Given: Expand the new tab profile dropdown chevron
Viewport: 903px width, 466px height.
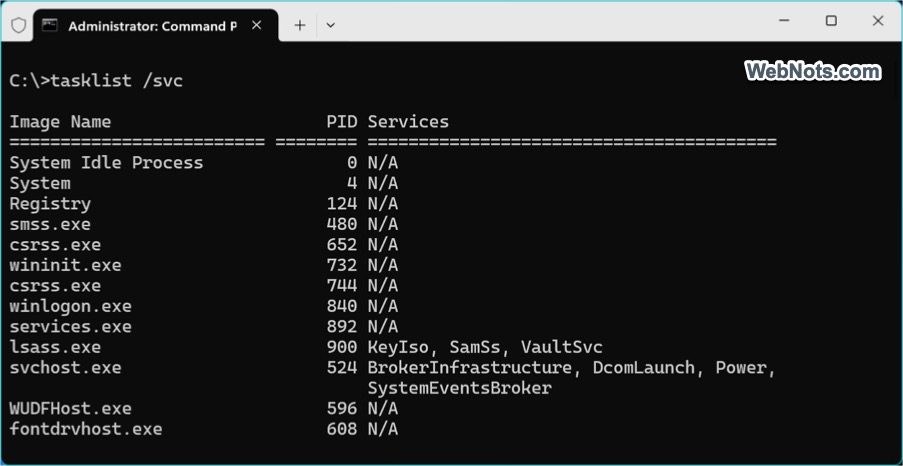Looking at the screenshot, I should click(331, 25).
